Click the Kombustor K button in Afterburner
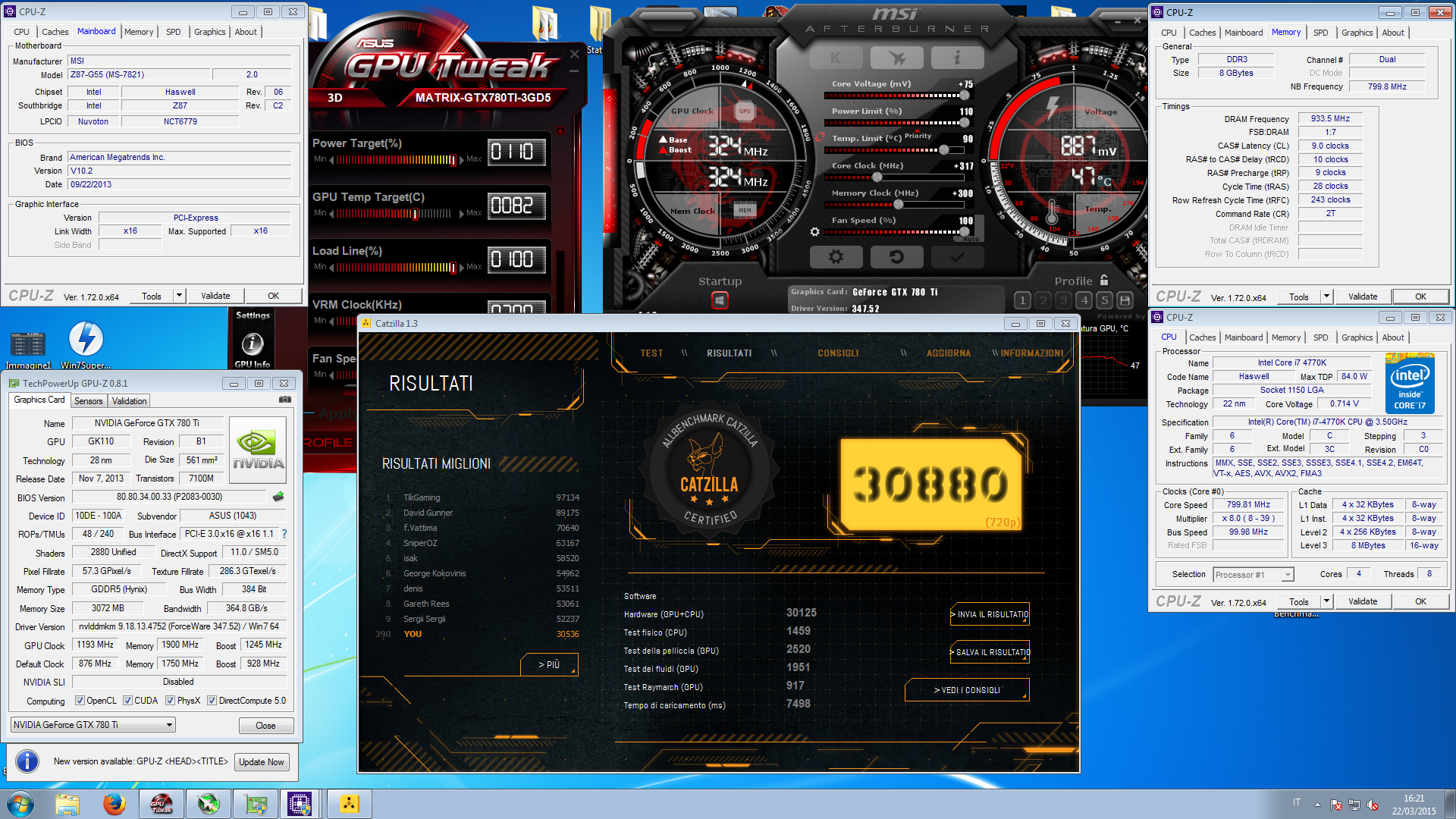 (x=836, y=58)
